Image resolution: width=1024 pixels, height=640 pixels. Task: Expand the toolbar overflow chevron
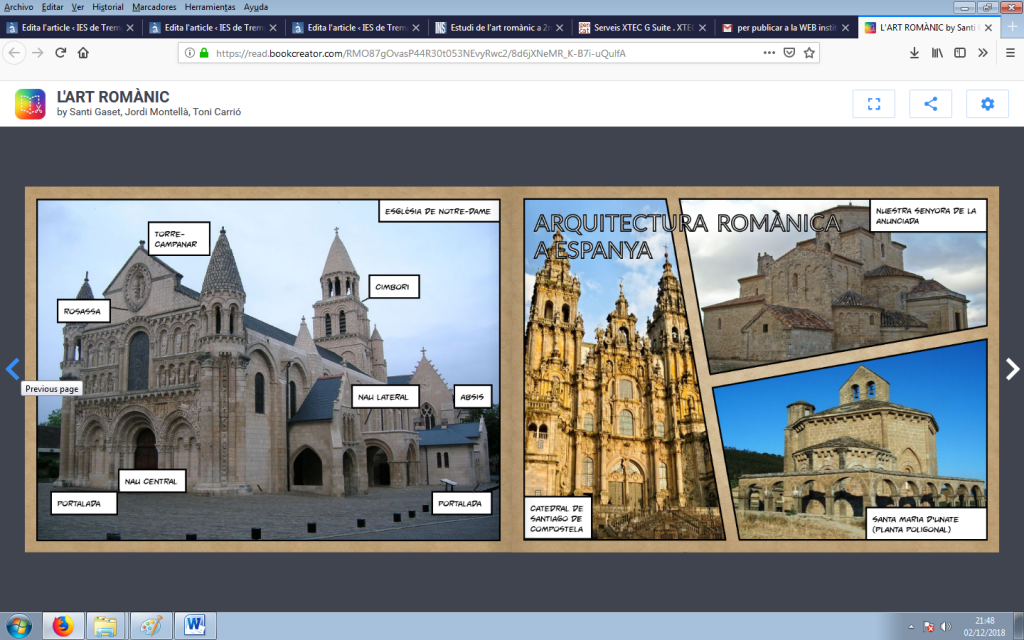pyautogui.click(x=983, y=53)
